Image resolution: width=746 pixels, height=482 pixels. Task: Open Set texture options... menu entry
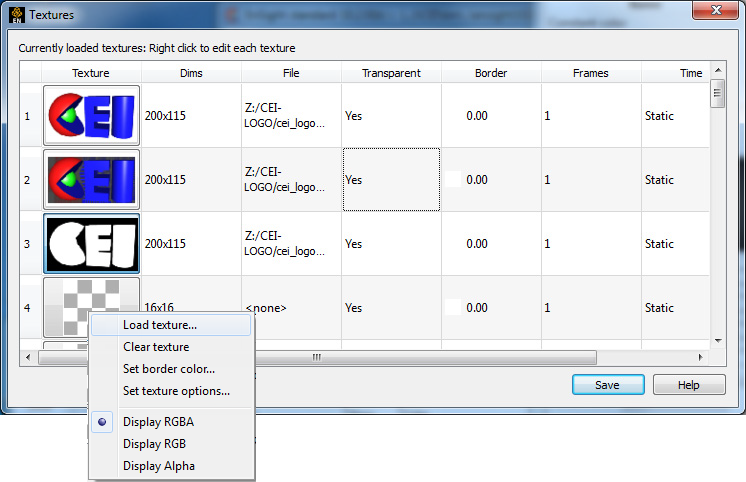[171, 391]
